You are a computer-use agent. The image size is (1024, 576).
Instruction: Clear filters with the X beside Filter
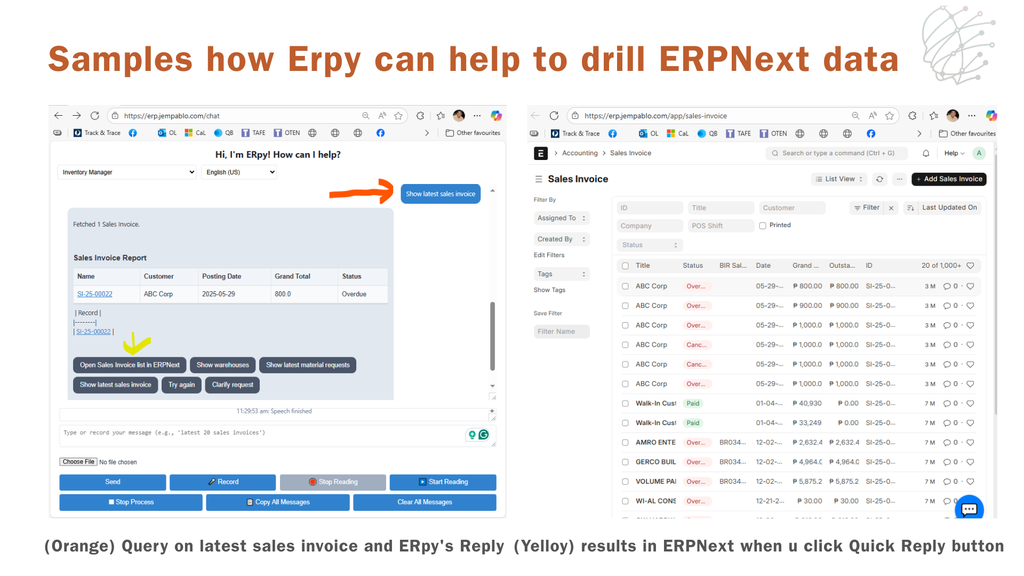click(891, 208)
